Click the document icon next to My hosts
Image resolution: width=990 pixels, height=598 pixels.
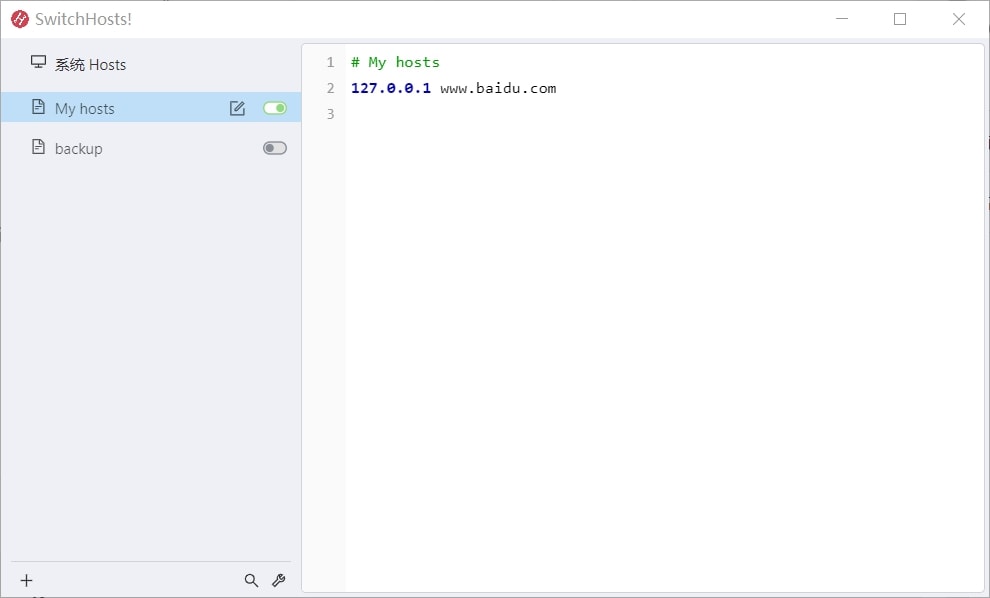(39, 107)
